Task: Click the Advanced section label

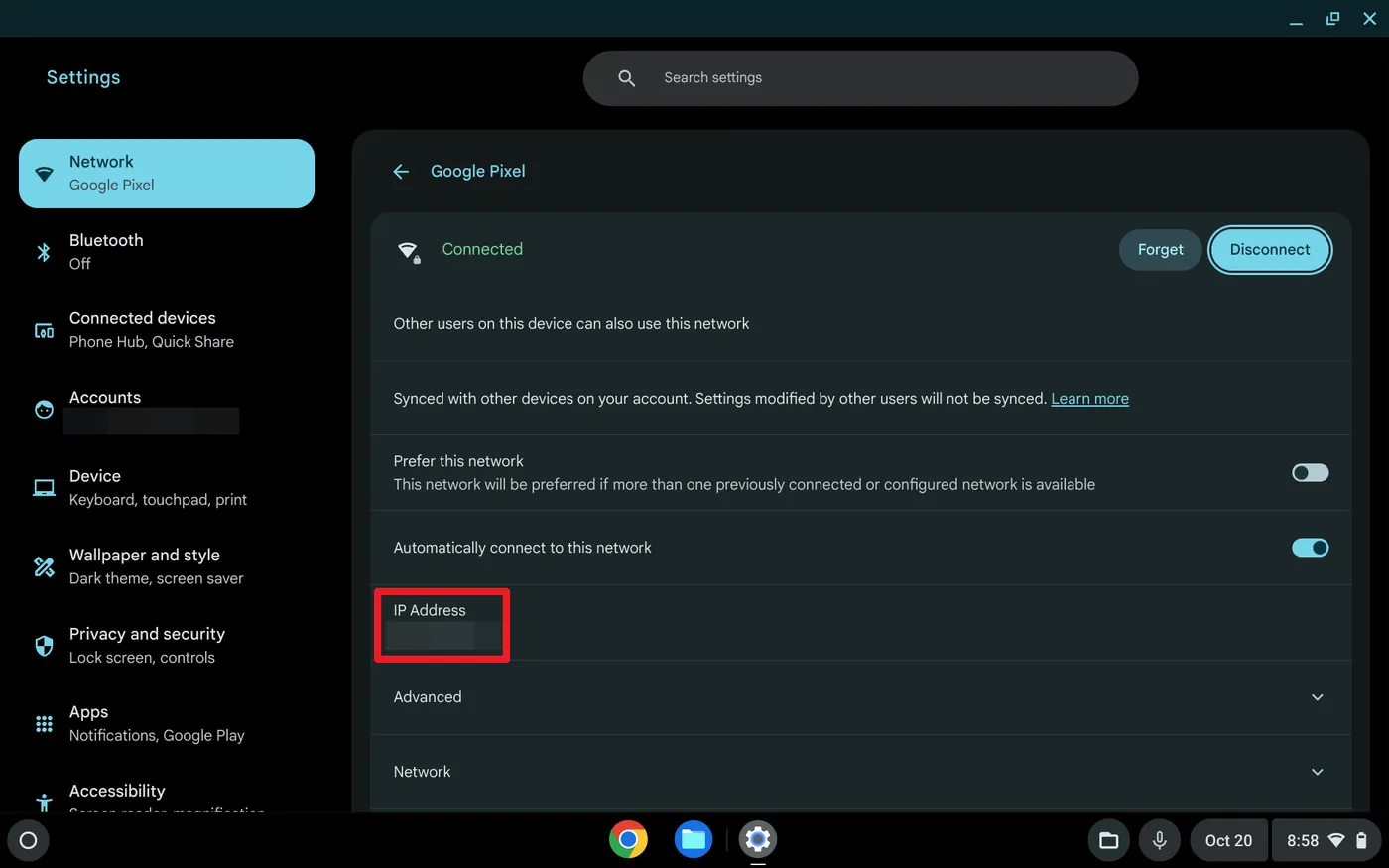Action: click(428, 697)
